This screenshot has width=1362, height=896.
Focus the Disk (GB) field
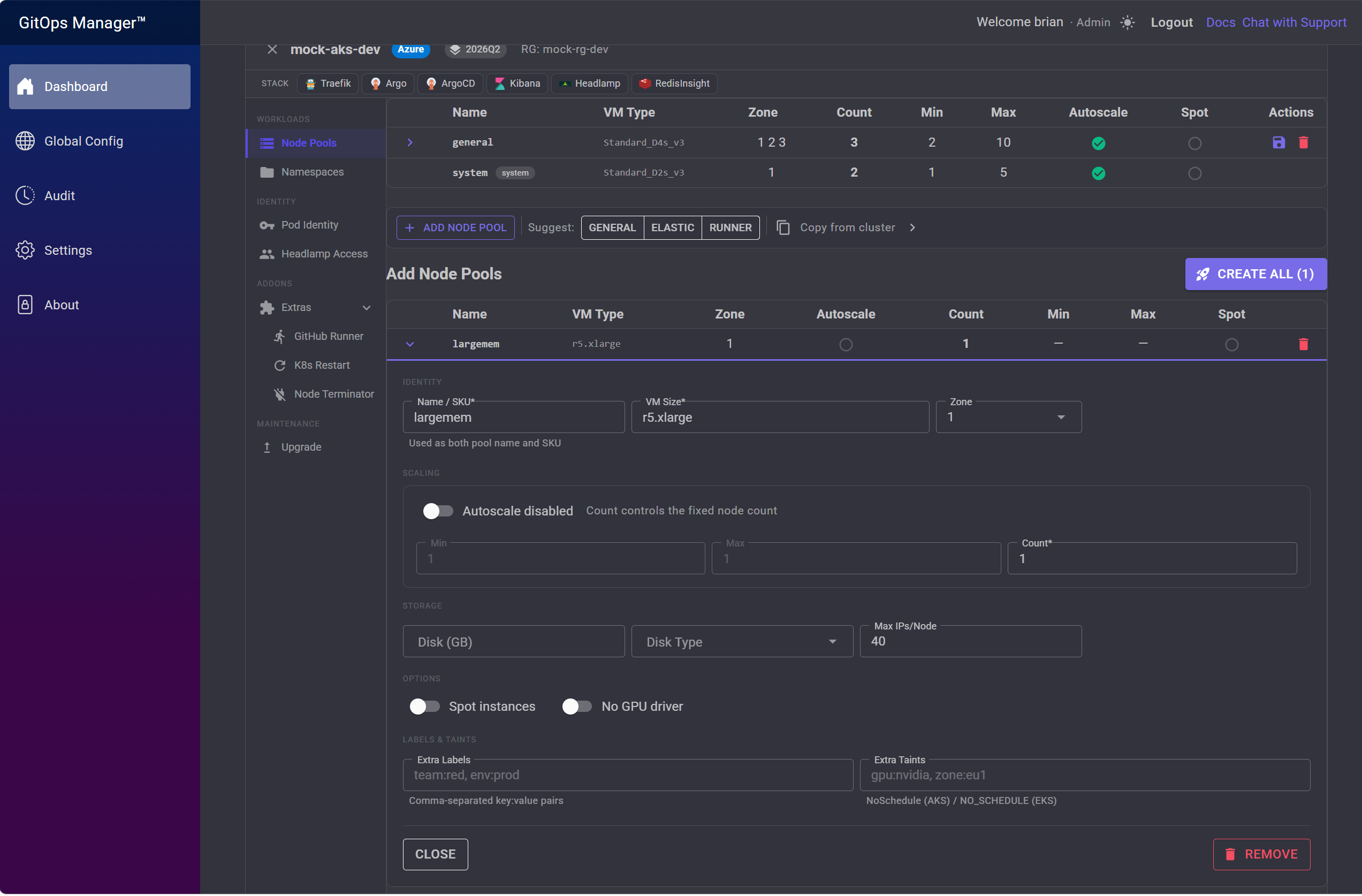coord(514,642)
